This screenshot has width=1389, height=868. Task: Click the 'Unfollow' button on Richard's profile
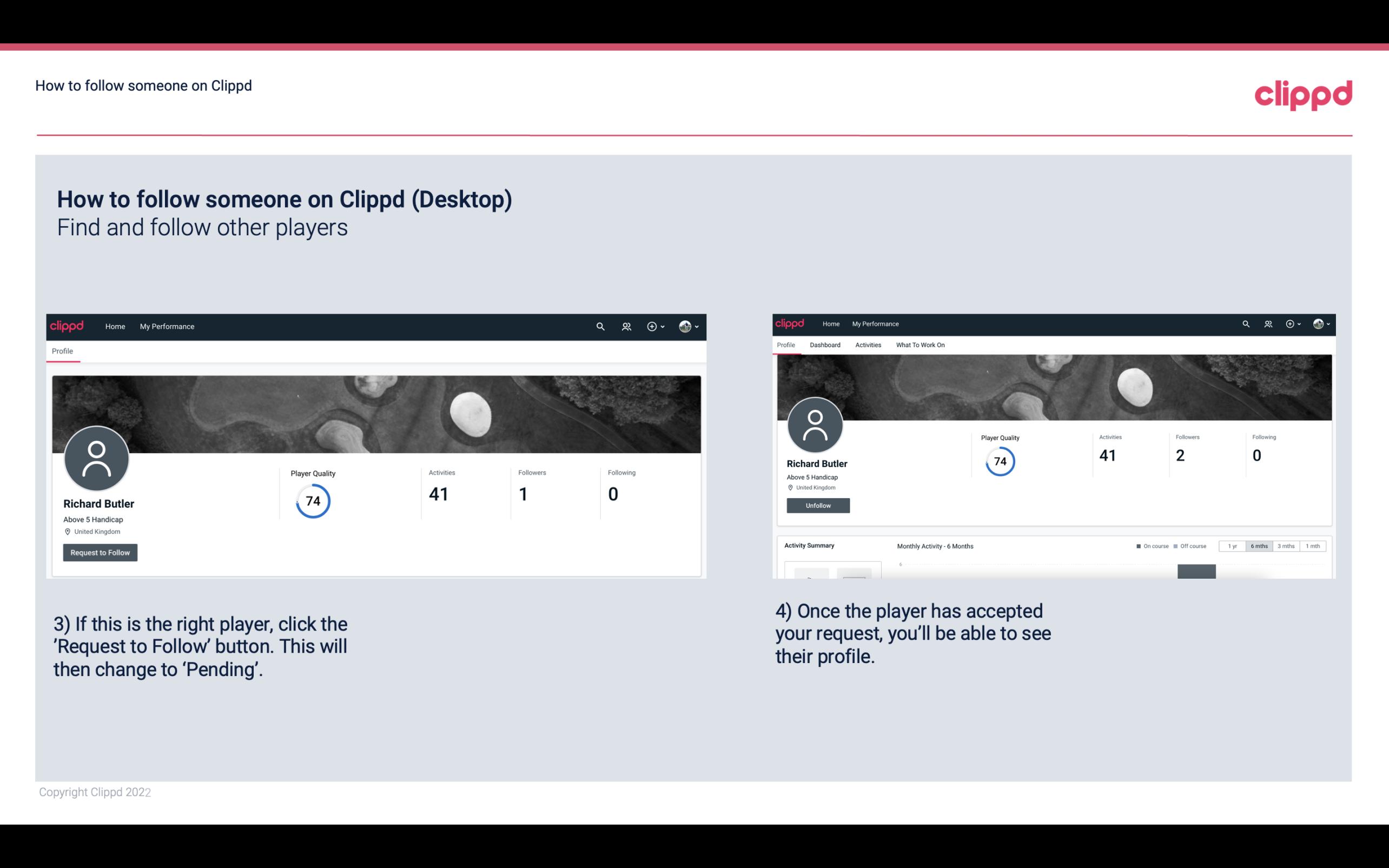pos(817,505)
